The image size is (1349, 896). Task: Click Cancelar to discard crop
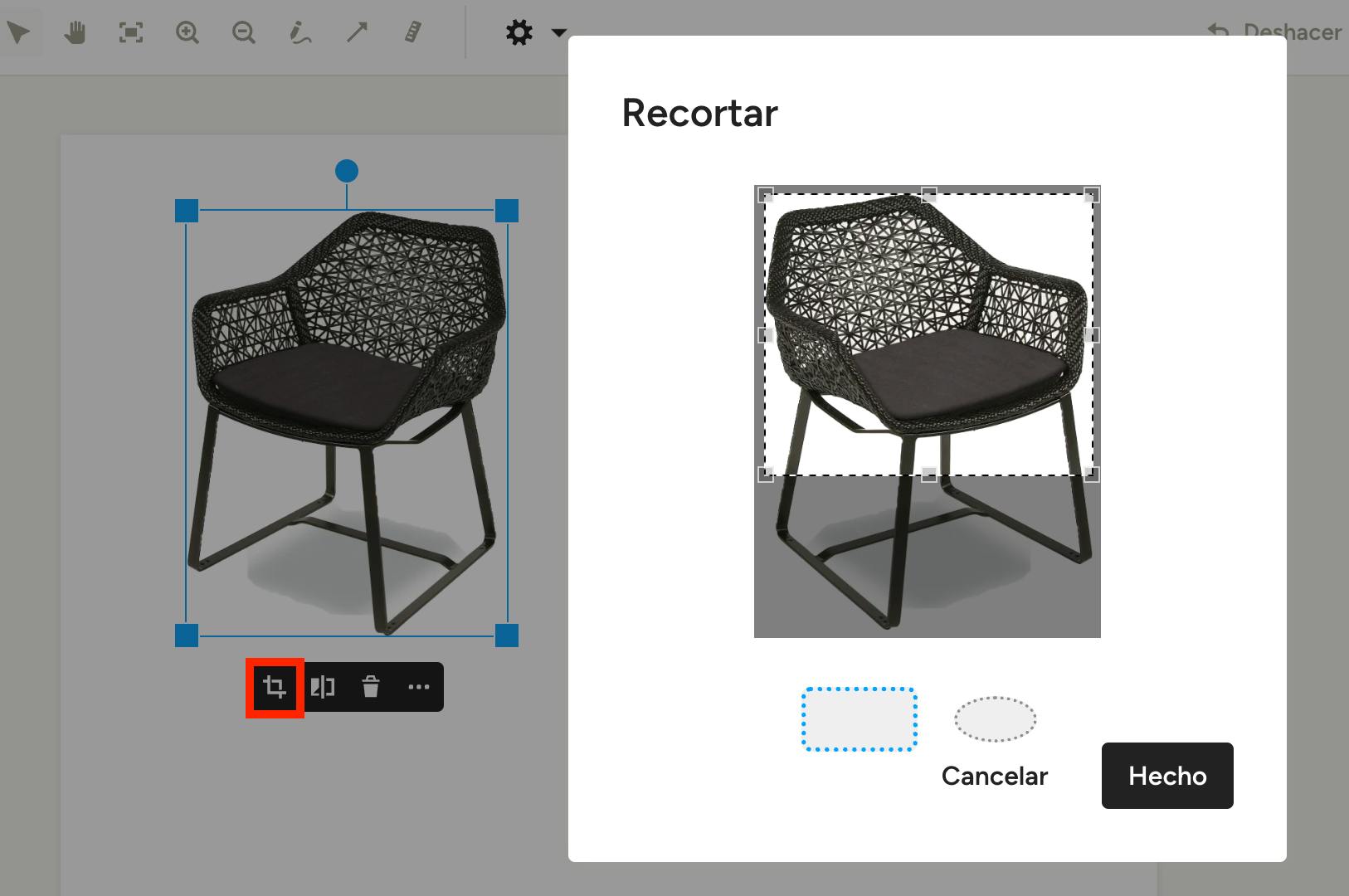pos(994,776)
